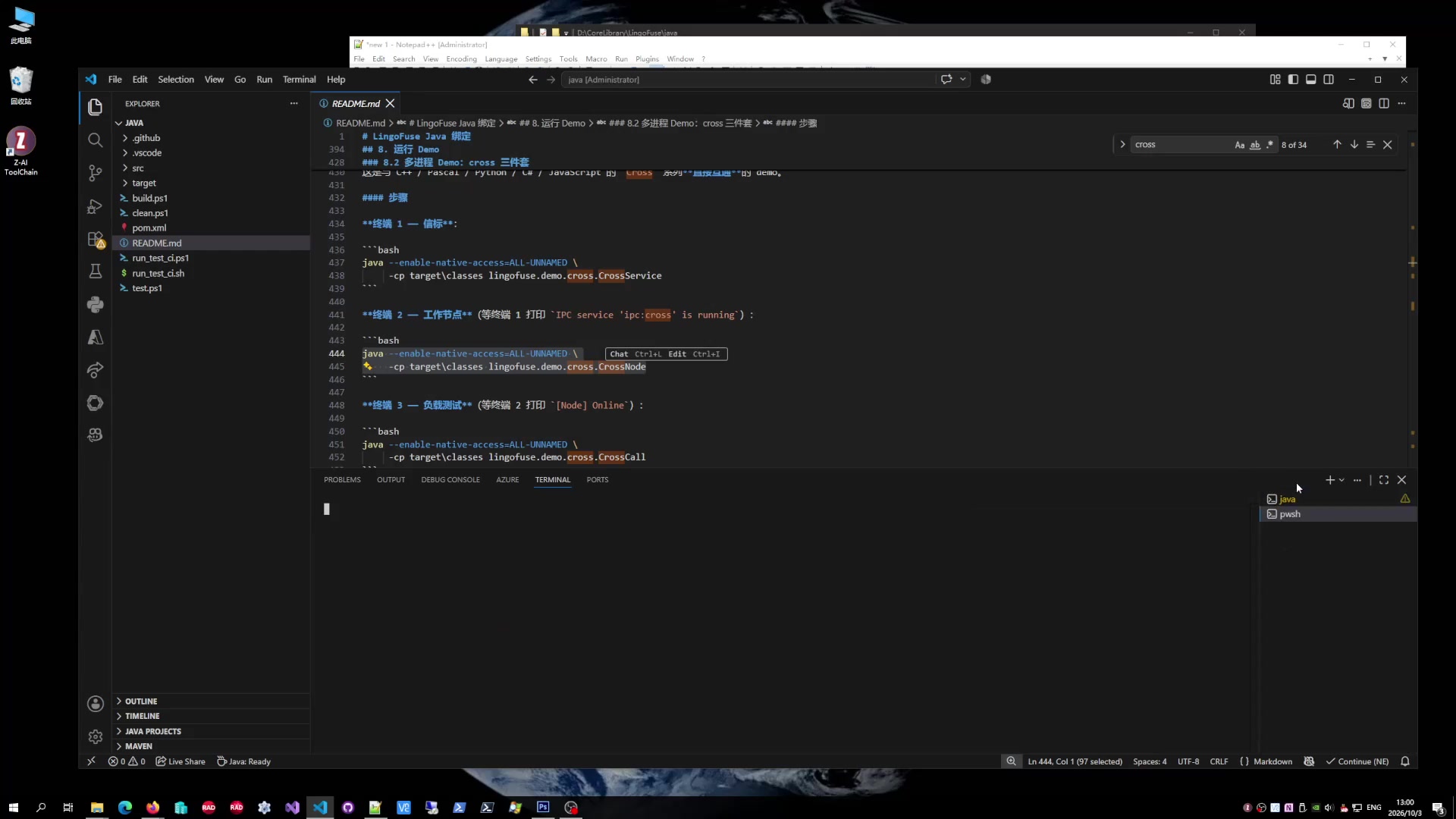Split the editor right

(x=1384, y=103)
